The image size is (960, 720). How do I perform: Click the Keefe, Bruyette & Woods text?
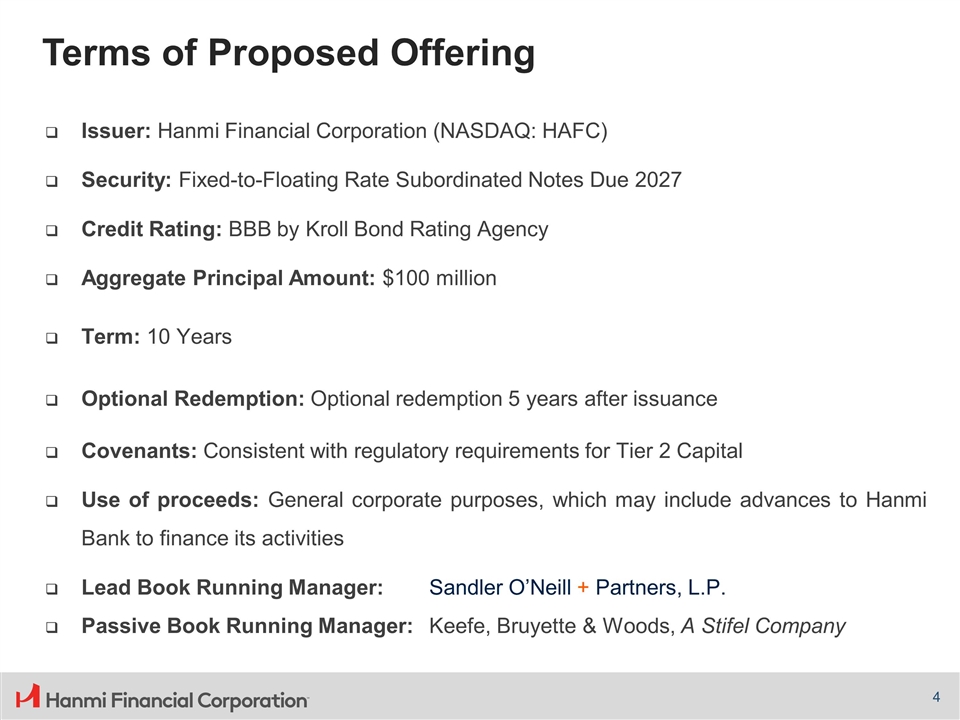point(552,627)
